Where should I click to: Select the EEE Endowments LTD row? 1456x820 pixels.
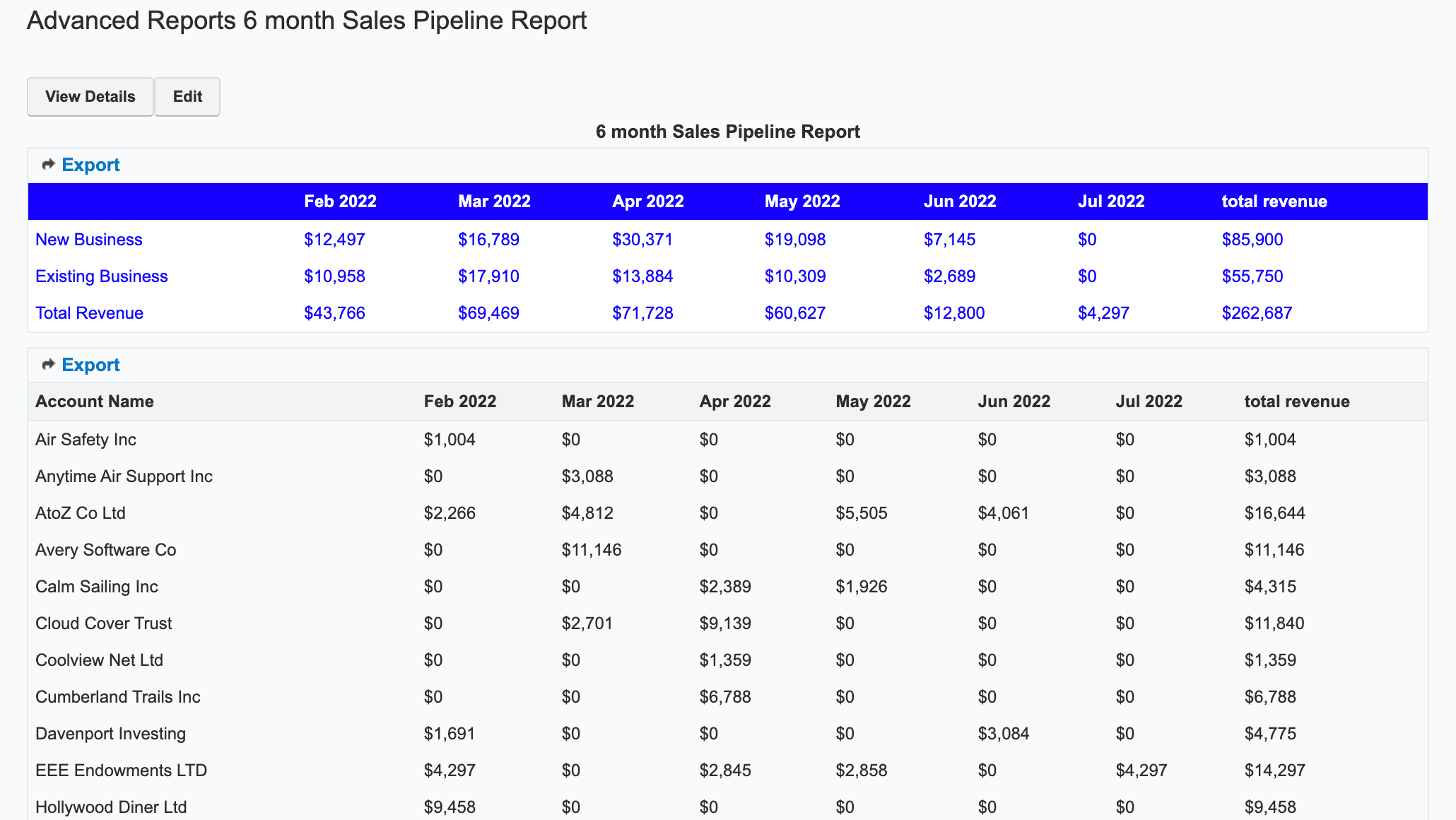[x=121, y=771]
